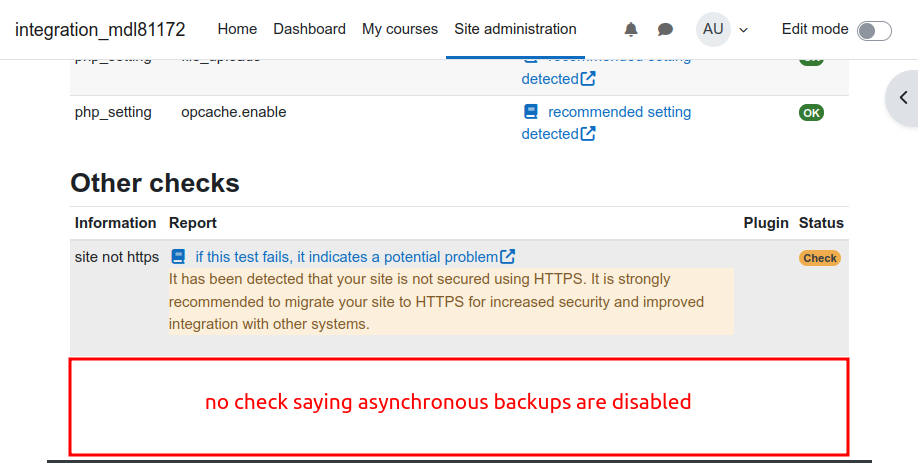Click book icon beside opcache.enable recommended setting

click(531, 111)
